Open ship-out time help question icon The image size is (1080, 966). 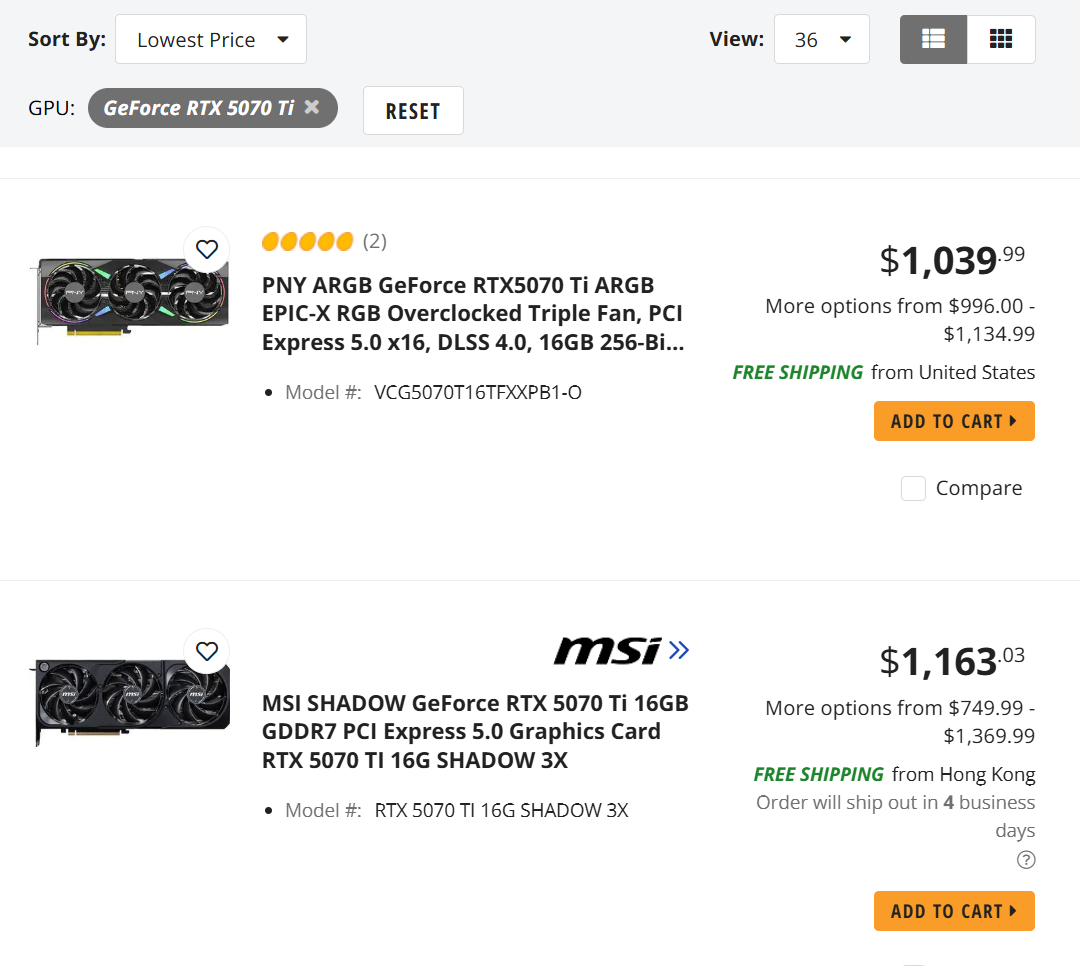(x=1026, y=860)
